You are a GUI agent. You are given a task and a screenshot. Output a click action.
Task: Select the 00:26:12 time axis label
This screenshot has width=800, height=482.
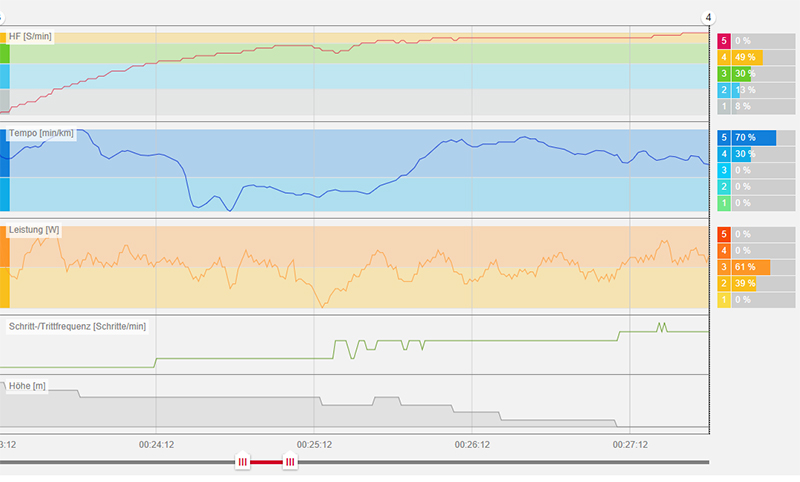click(472, 443)
